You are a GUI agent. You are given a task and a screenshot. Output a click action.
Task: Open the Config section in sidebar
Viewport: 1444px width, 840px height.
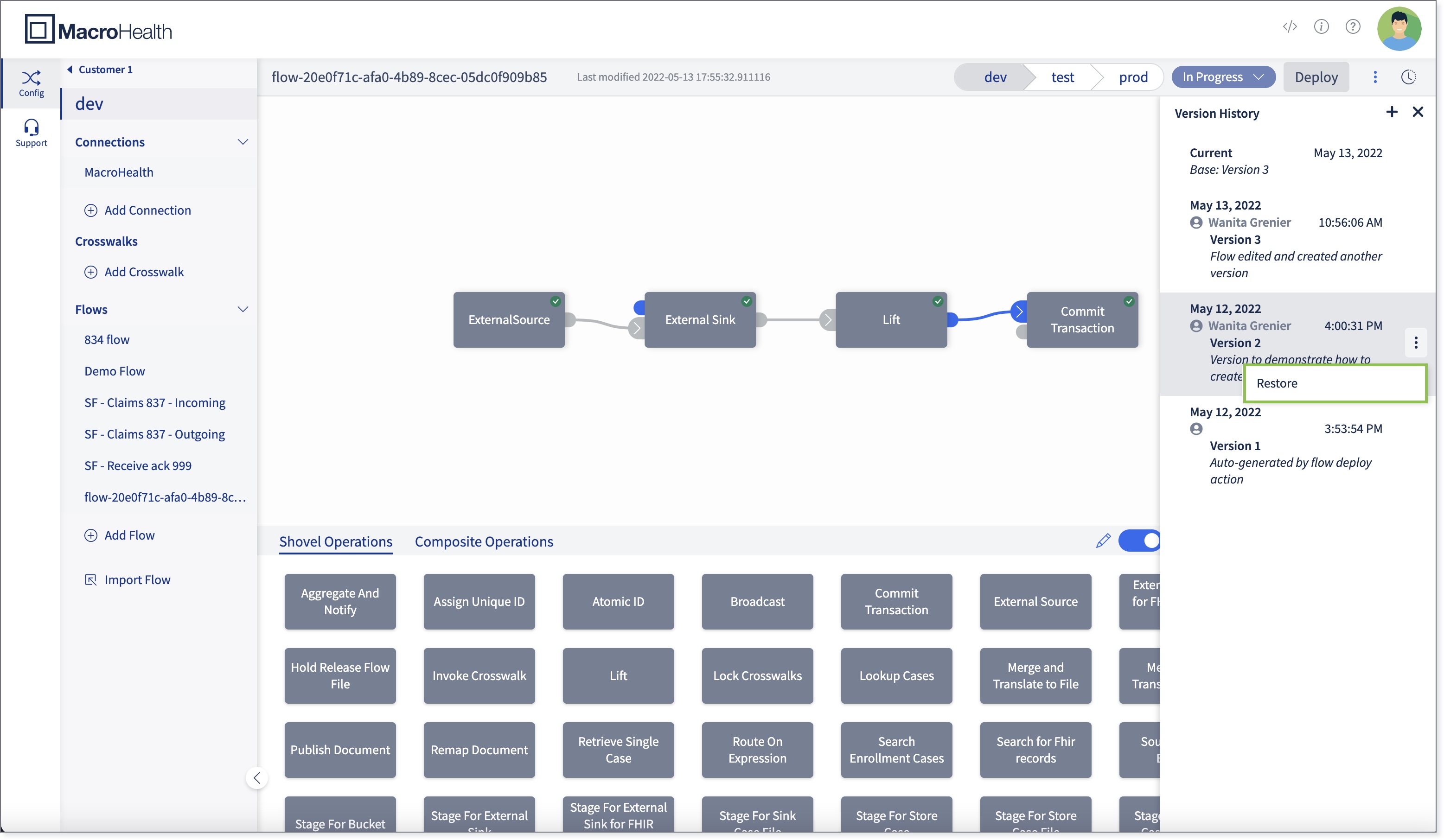(31, 83)
